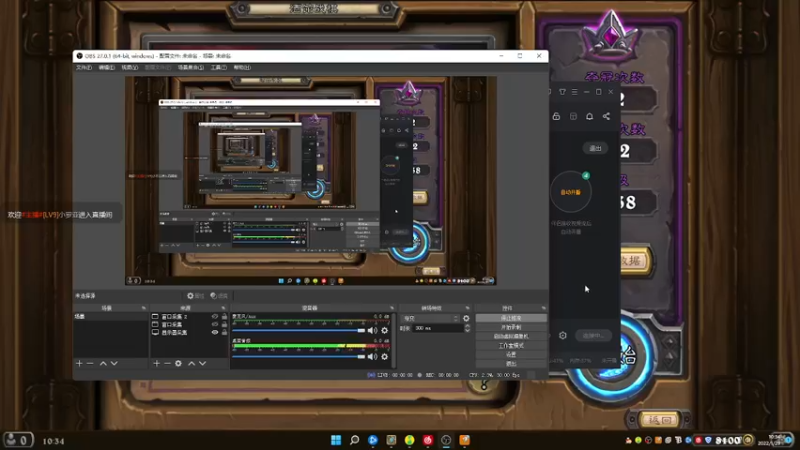This screenshot has width=800, height=450.
Task: Open the hamburger menu in side panel title bar
Action: tap(574, 92)
